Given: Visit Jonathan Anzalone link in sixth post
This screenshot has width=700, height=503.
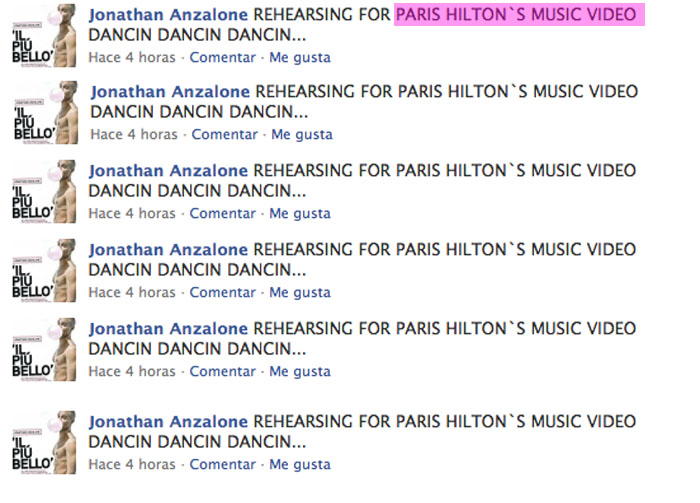Looking at the screenshot, I should 168,422.
